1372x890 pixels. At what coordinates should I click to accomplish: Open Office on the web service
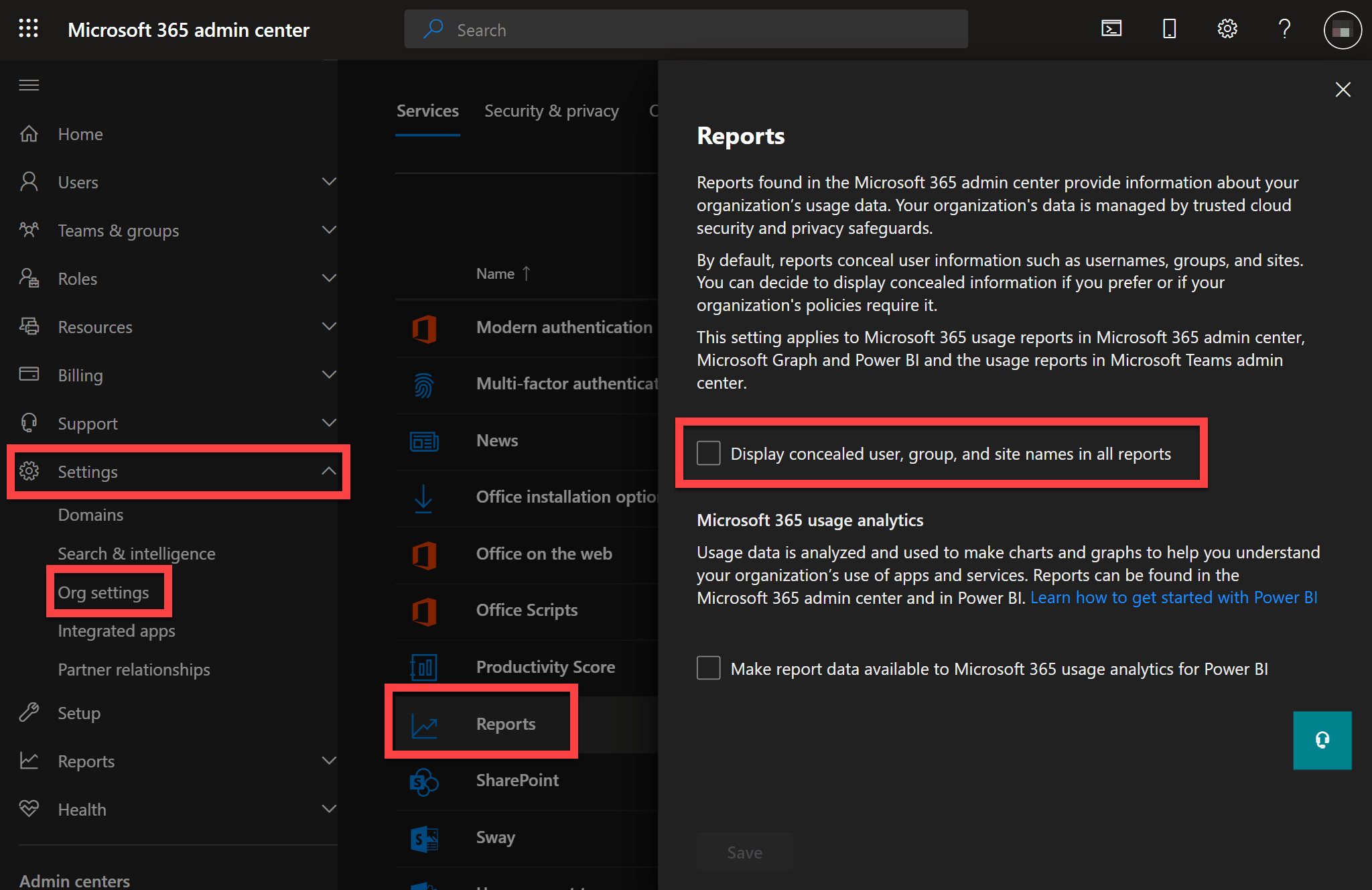tap(544, 554)
